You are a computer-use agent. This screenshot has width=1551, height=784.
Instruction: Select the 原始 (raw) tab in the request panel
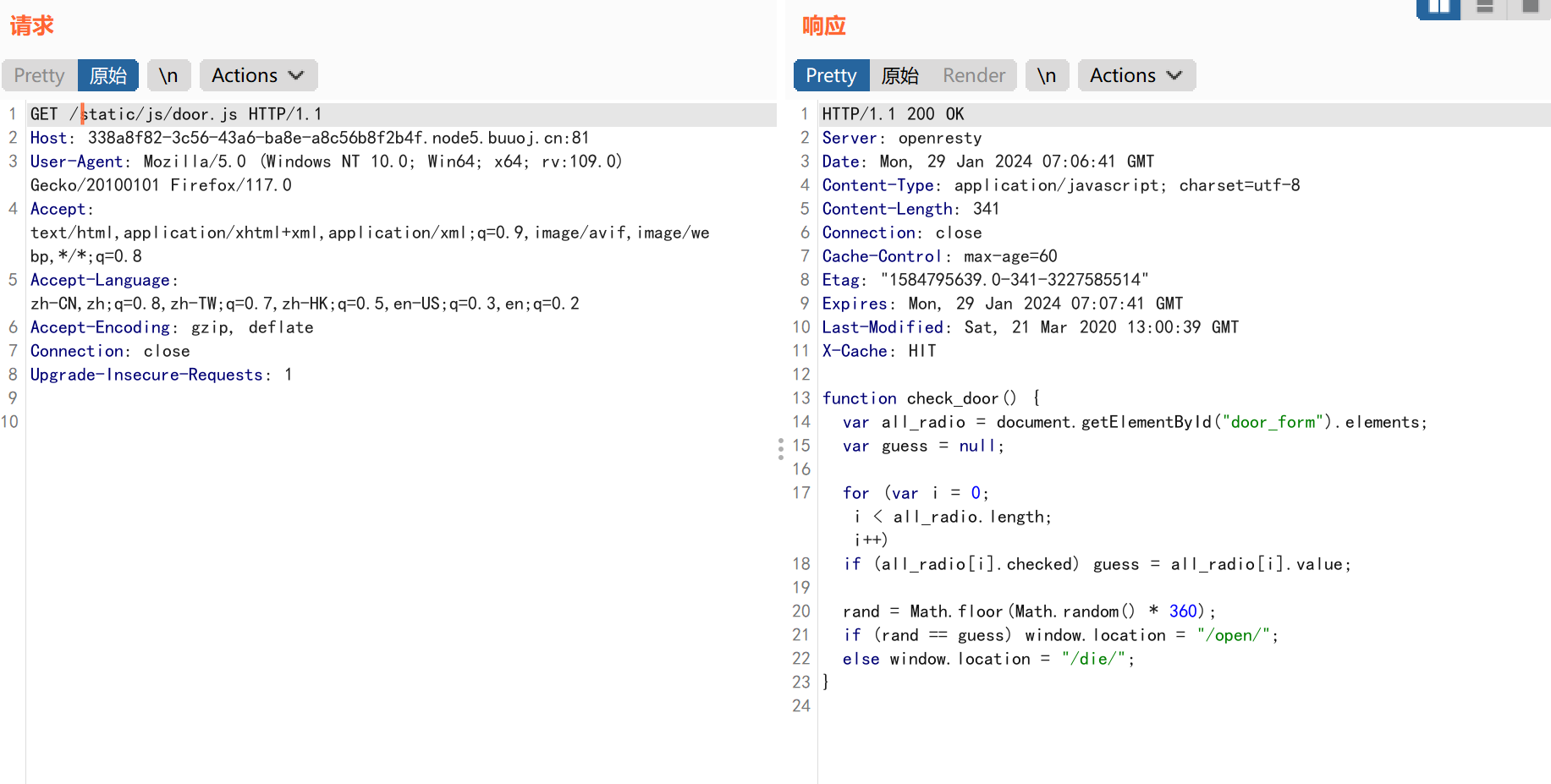108,75
